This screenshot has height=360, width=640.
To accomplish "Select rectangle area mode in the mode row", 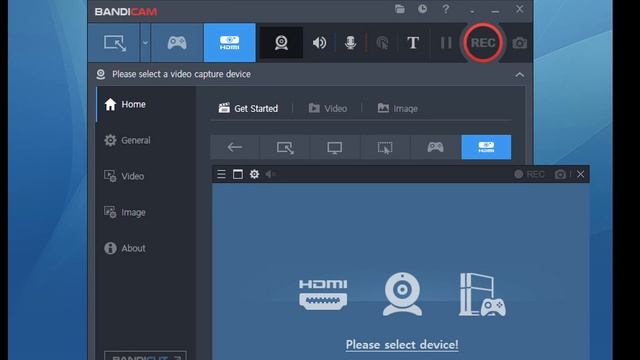I will 285,147.
